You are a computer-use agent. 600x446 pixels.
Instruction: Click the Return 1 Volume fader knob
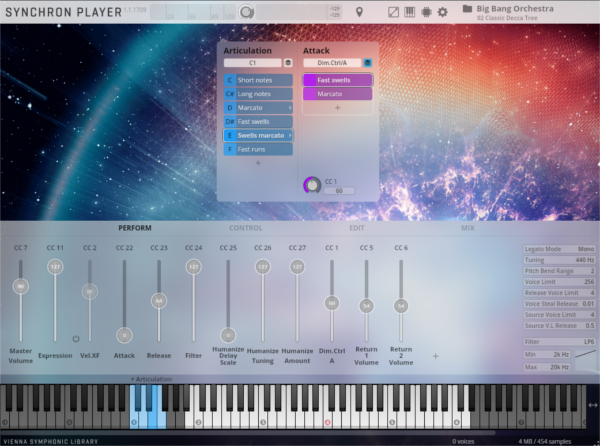[x=367, y=306]
